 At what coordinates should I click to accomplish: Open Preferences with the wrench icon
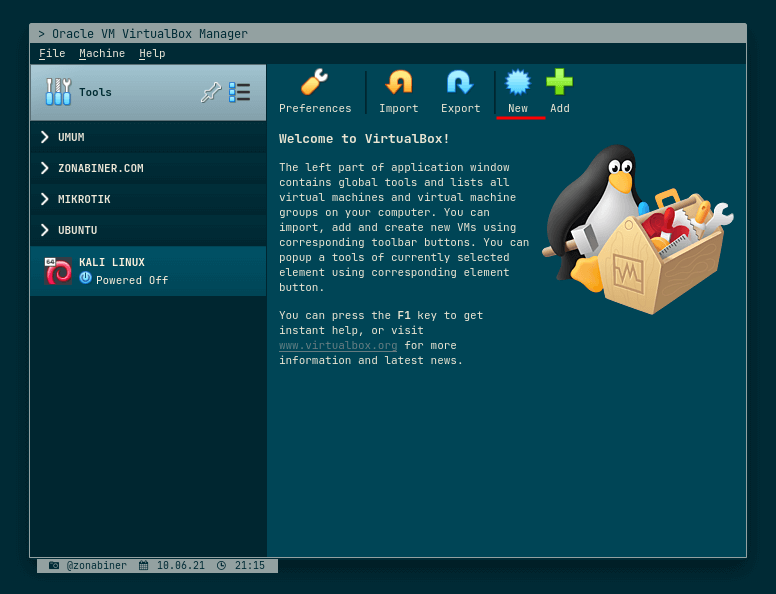[x=315, y=82]
